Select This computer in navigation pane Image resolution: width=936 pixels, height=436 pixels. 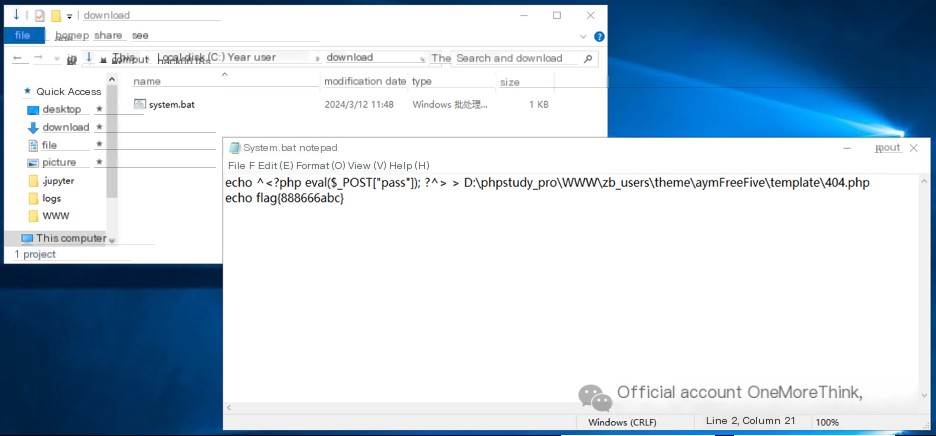coord(71,238)
